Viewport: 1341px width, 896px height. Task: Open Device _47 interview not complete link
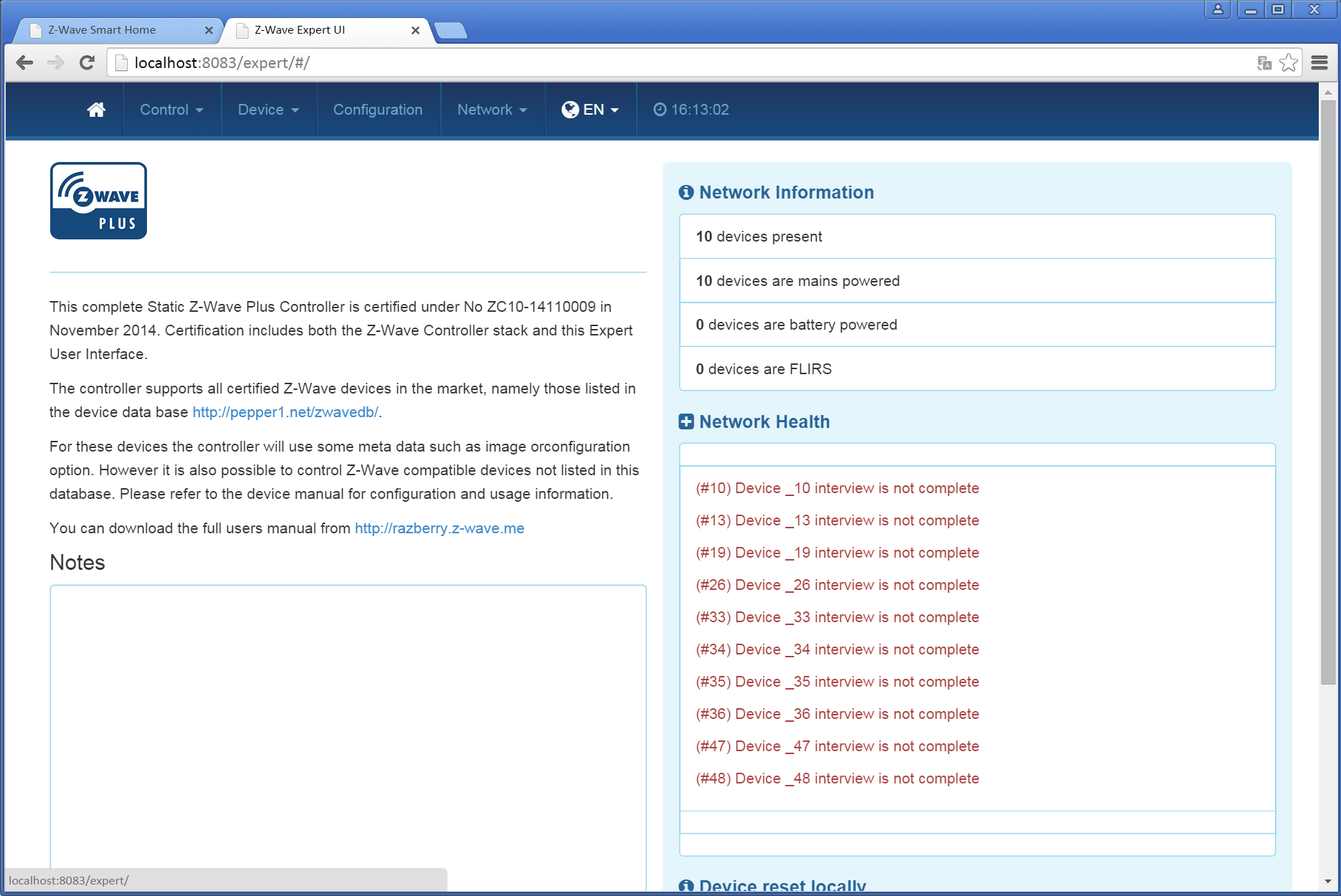pos(837,746)
